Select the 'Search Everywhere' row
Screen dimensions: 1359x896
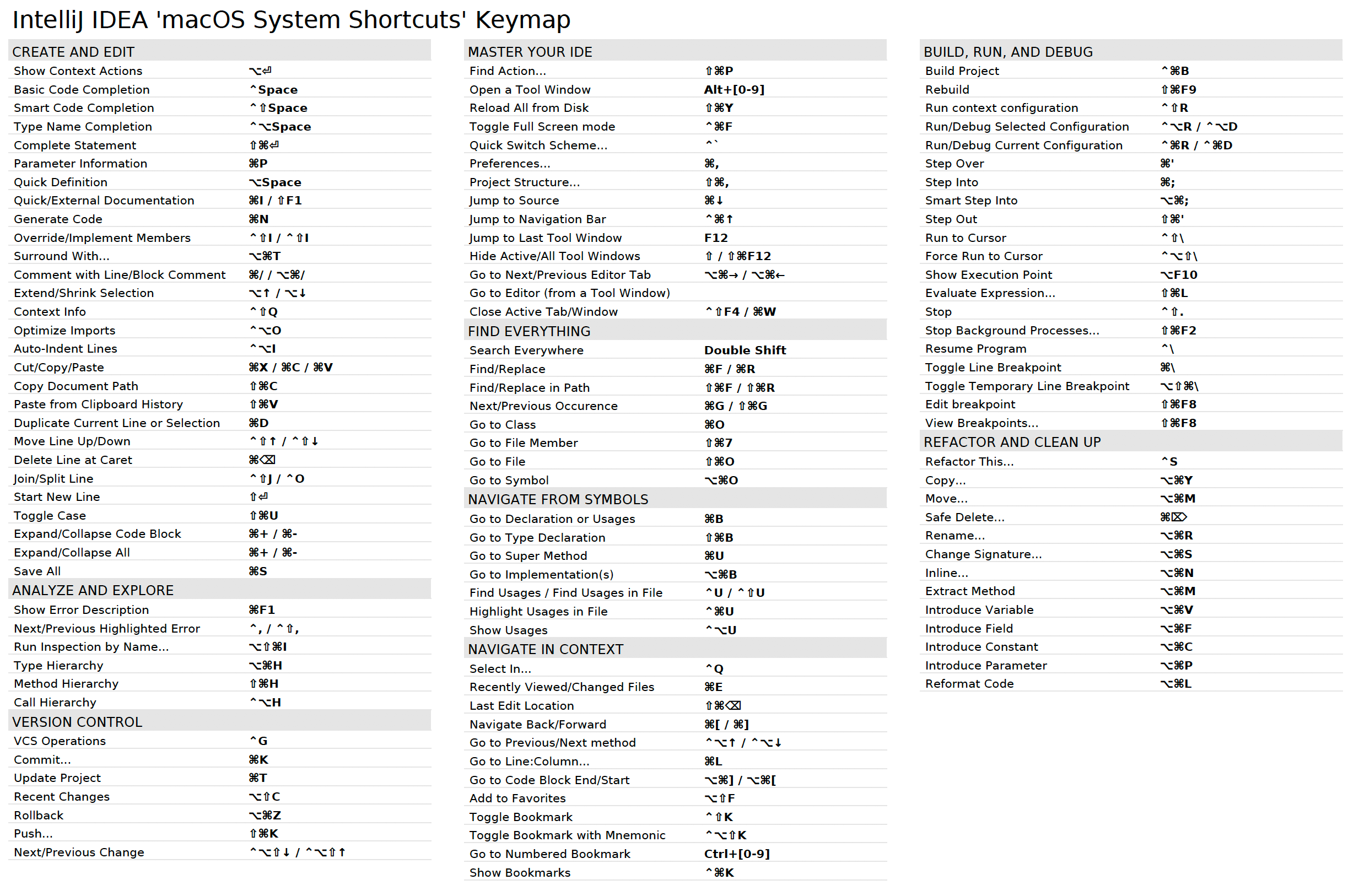point(526,350)
